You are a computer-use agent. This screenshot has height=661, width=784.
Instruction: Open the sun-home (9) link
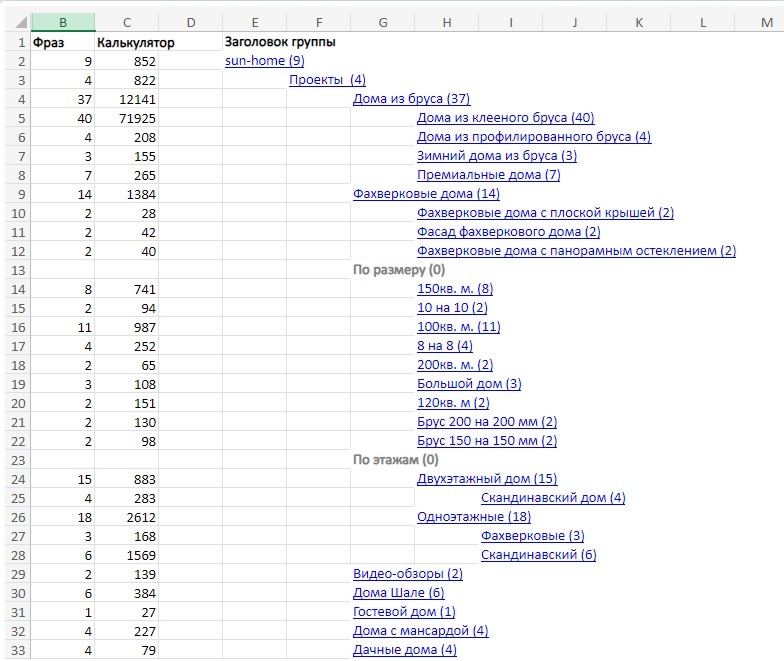[x=264, y=61]
